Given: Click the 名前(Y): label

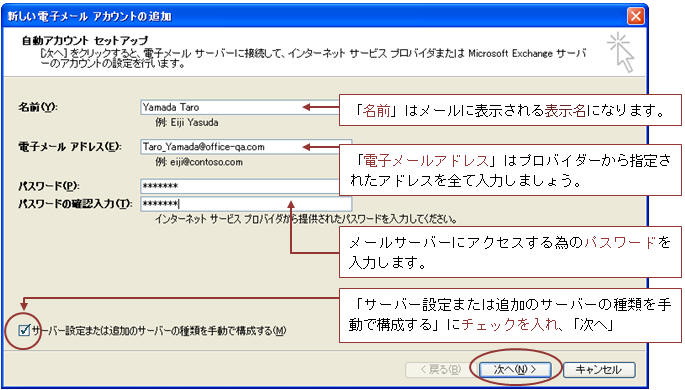Looking at the screenshot, I should [38, 107].
